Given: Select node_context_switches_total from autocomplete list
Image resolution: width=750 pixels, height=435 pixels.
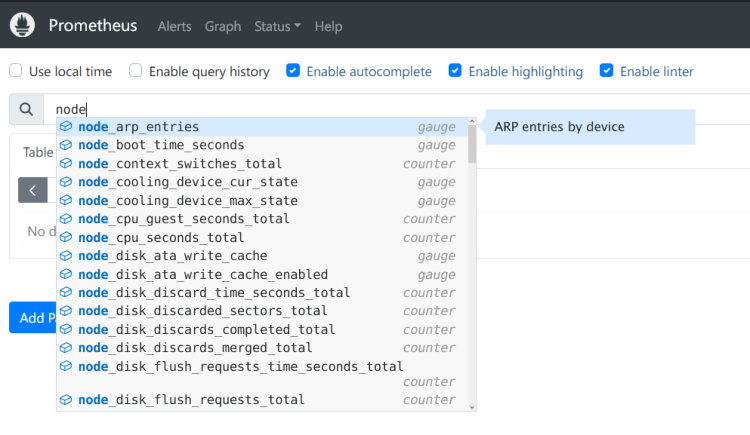Looking at the screenshot, I should tap(180, 164).
